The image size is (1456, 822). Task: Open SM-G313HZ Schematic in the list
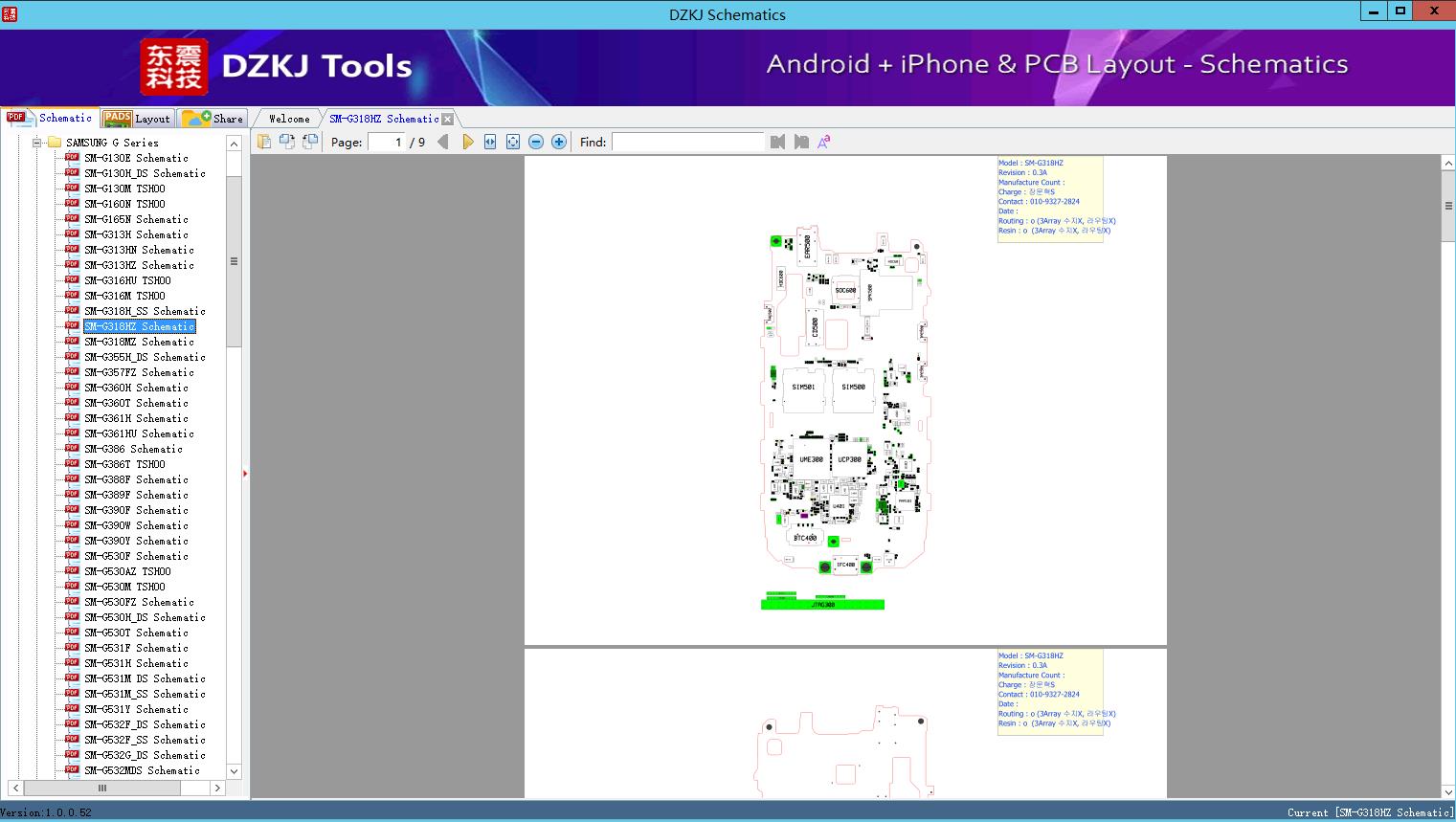click(139, 265)
